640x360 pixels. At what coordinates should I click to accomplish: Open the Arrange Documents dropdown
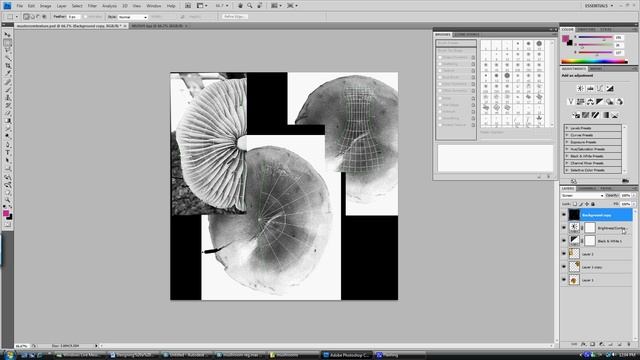coord(276,6)
